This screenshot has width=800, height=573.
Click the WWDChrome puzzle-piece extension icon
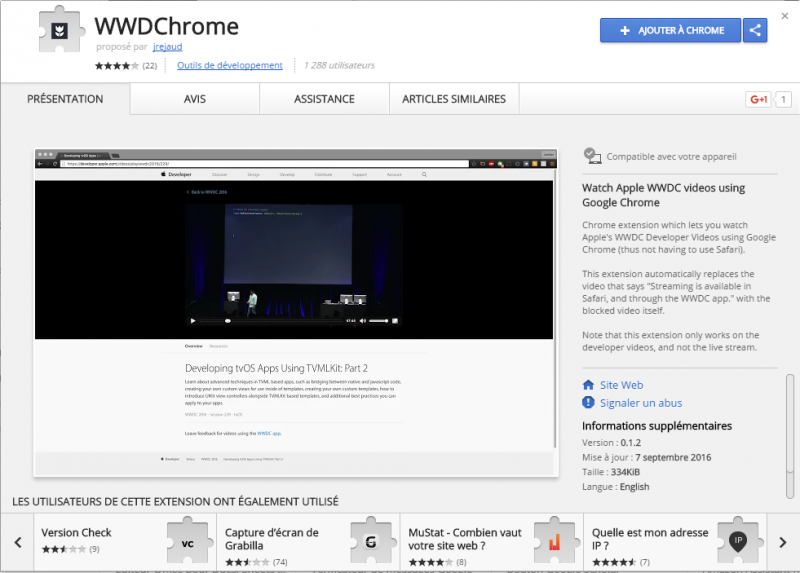(61, 29)
